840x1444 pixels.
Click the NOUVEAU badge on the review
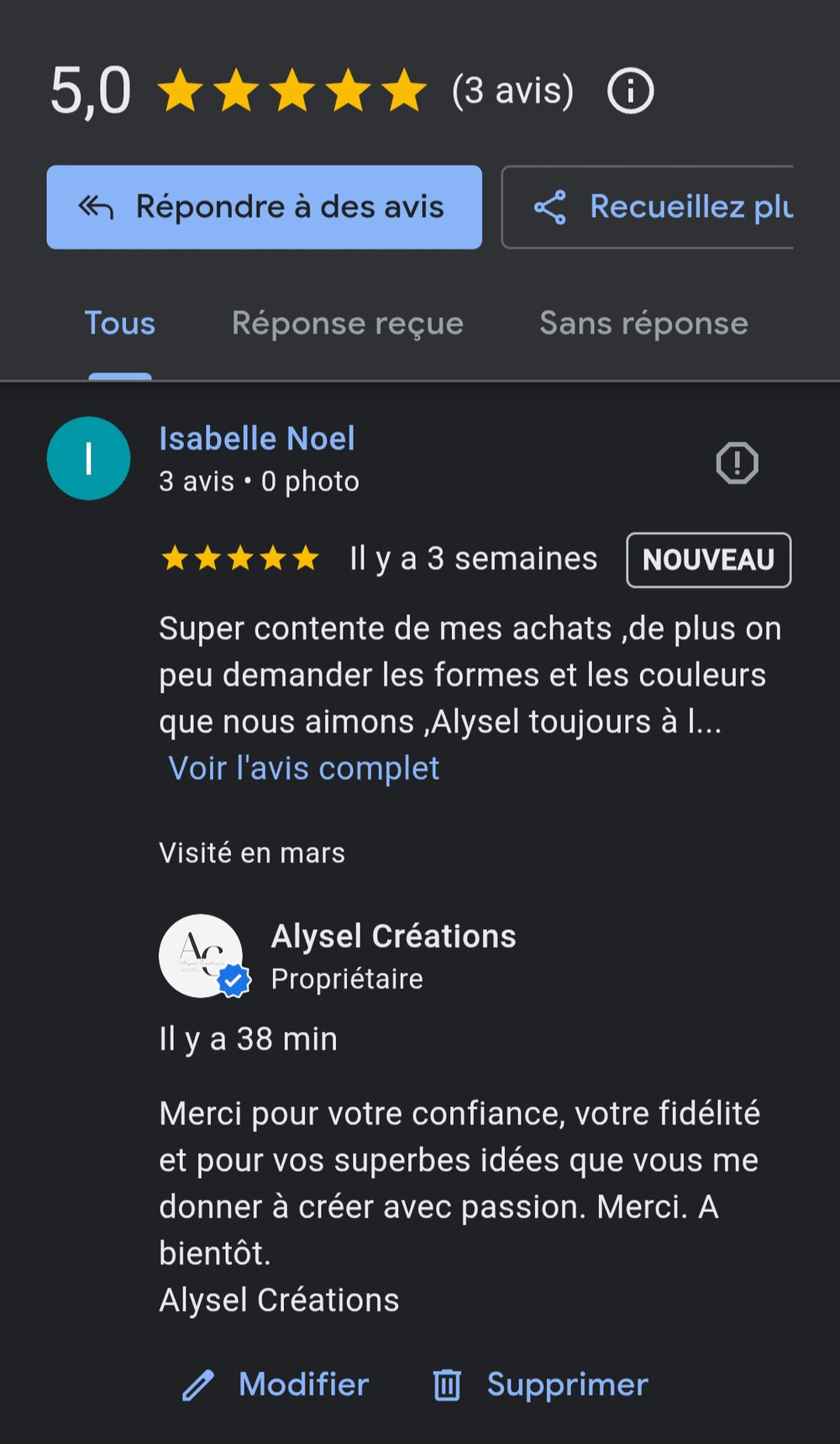(708, 559)
